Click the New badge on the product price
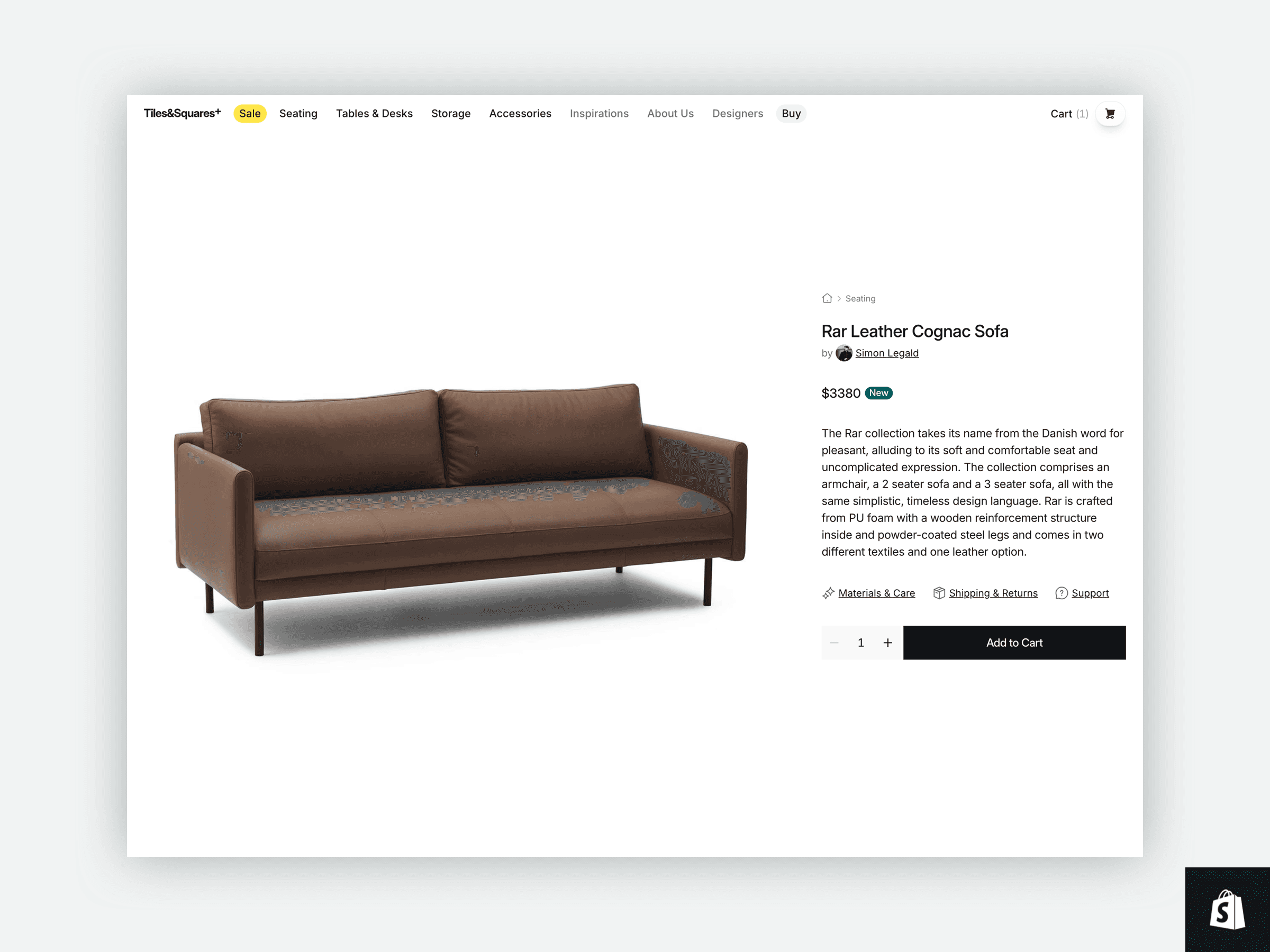The image size is (1270, 952). [878, 393]
